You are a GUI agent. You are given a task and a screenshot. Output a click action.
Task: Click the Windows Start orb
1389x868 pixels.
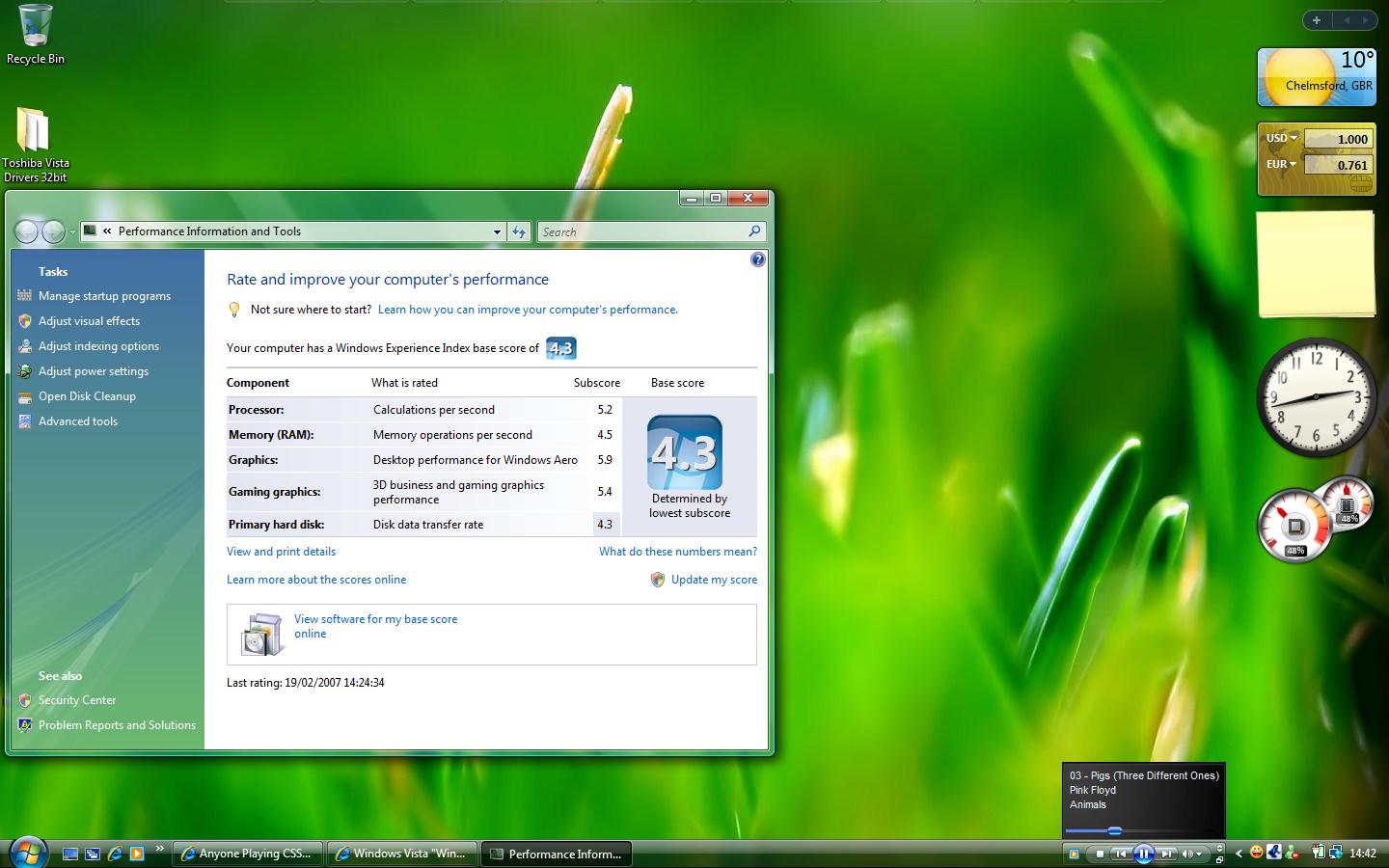click(27, 854)
